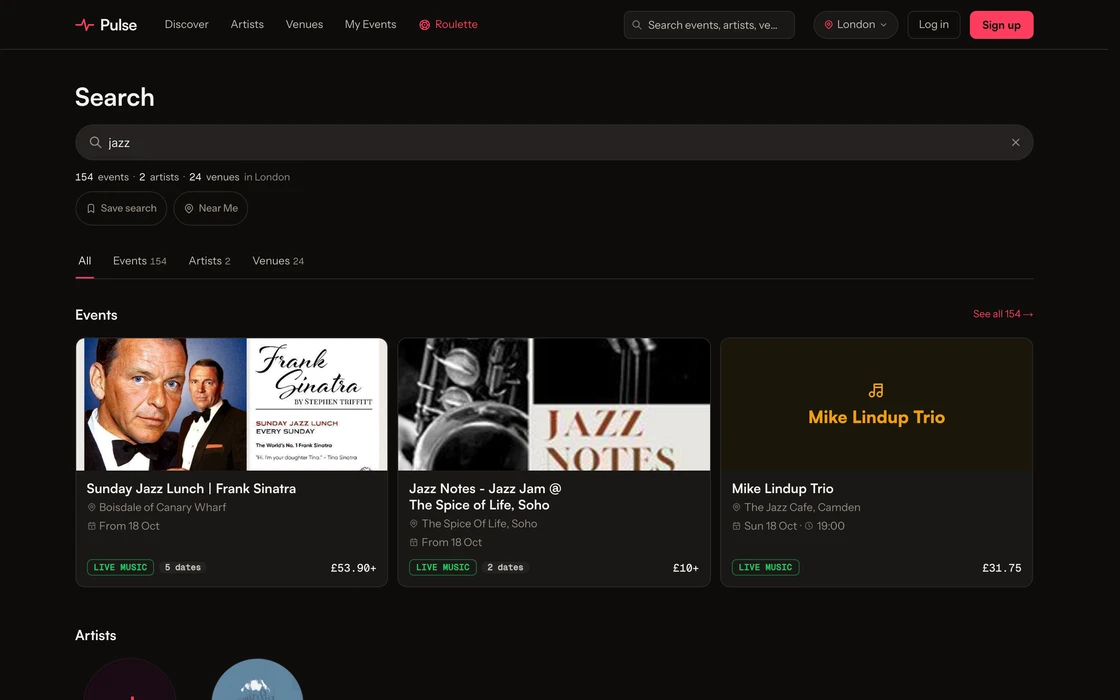1120x700 pixels.
Task: Click the 2 dates badge
Action: [505, 567]
